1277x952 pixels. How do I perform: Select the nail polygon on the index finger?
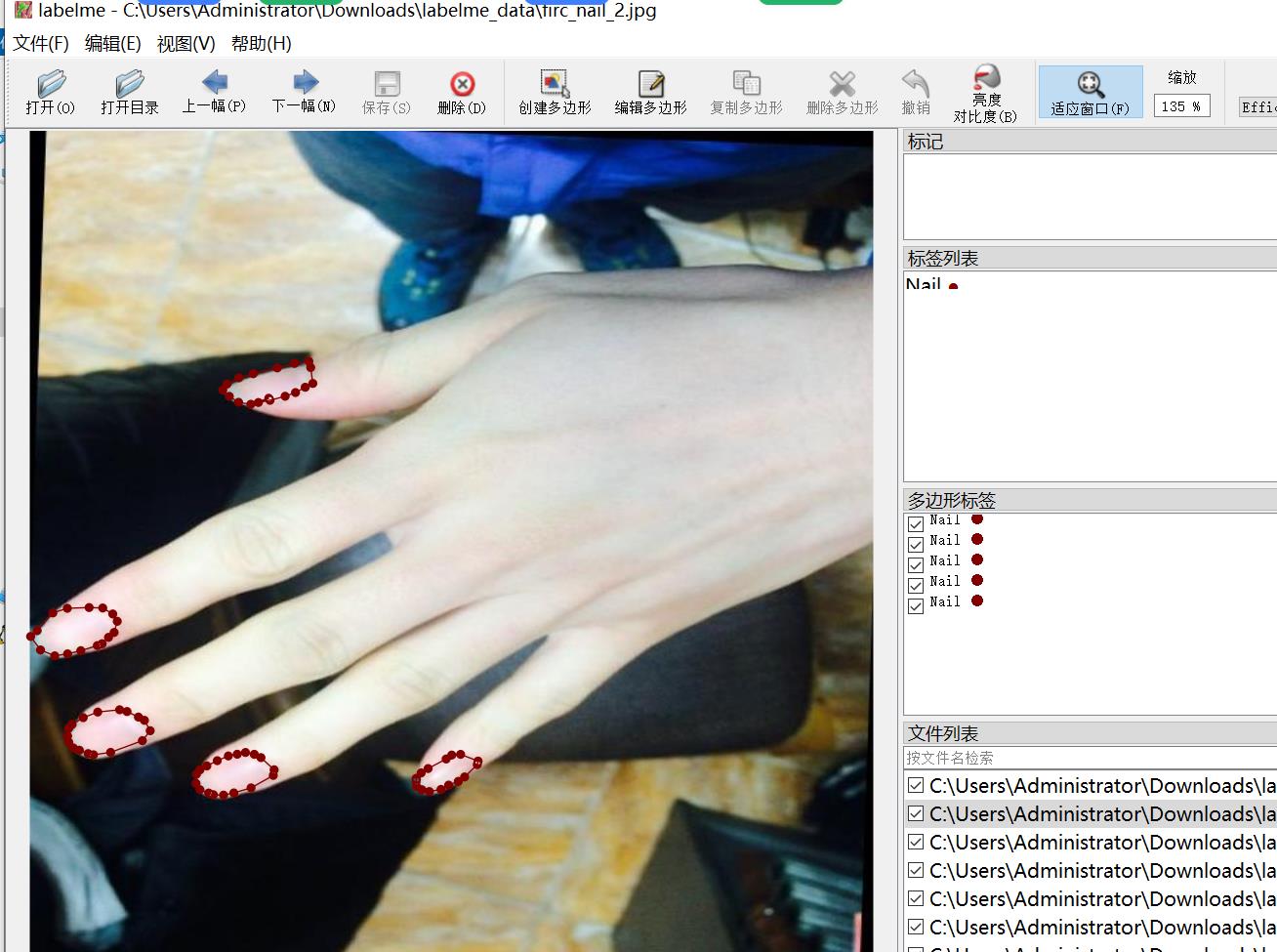(x=74, y=630)
